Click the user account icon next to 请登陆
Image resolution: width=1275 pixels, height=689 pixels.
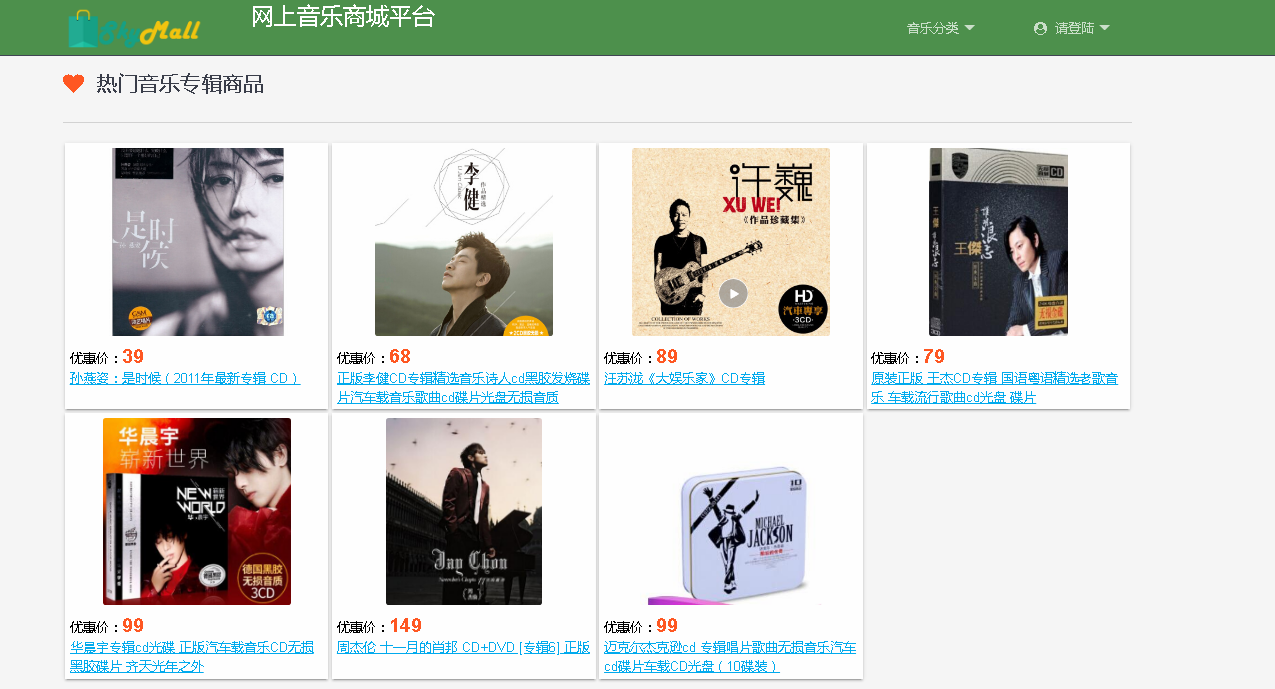(1040, 28)
